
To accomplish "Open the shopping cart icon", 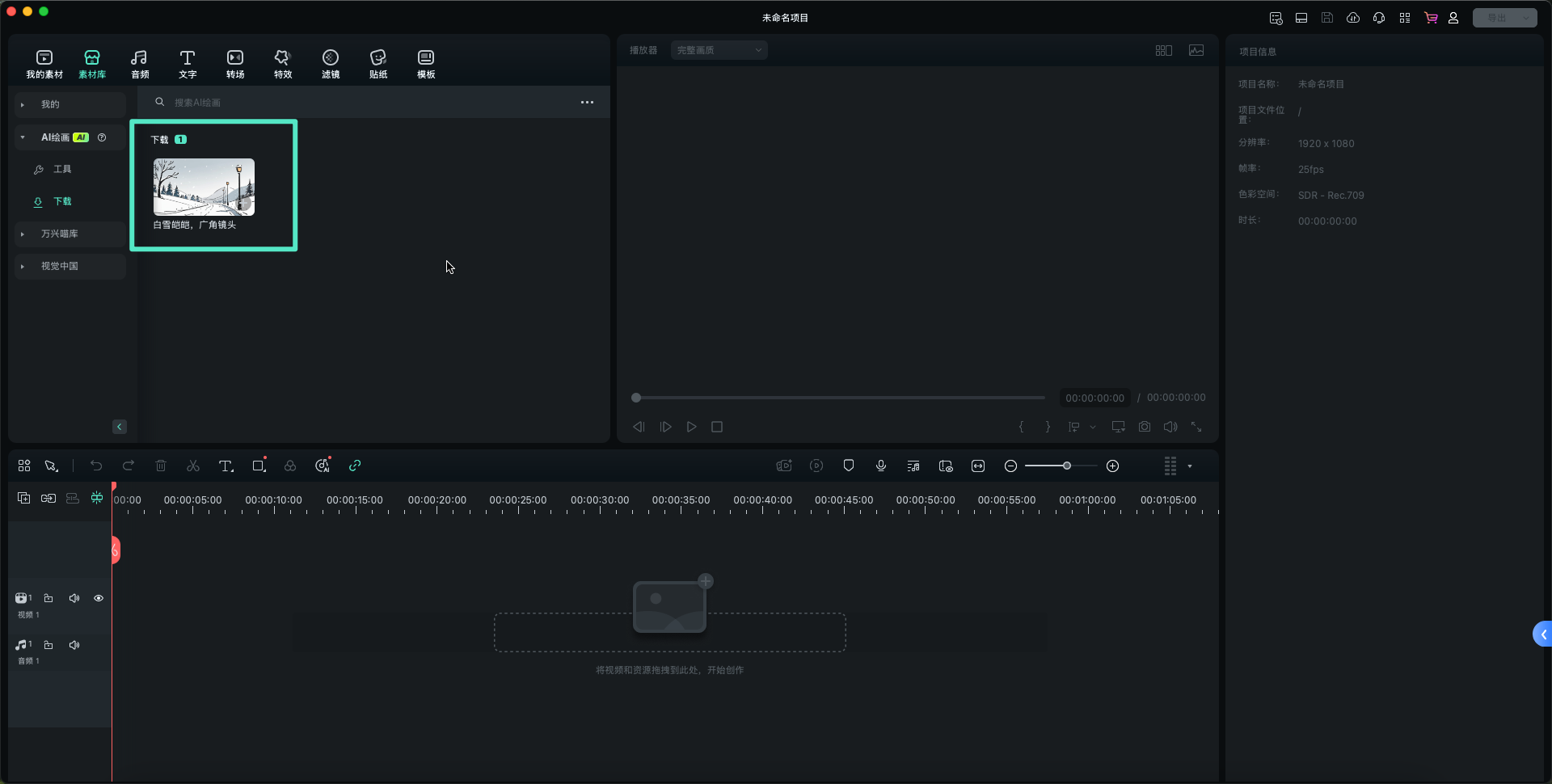I will coord(1431,18).
